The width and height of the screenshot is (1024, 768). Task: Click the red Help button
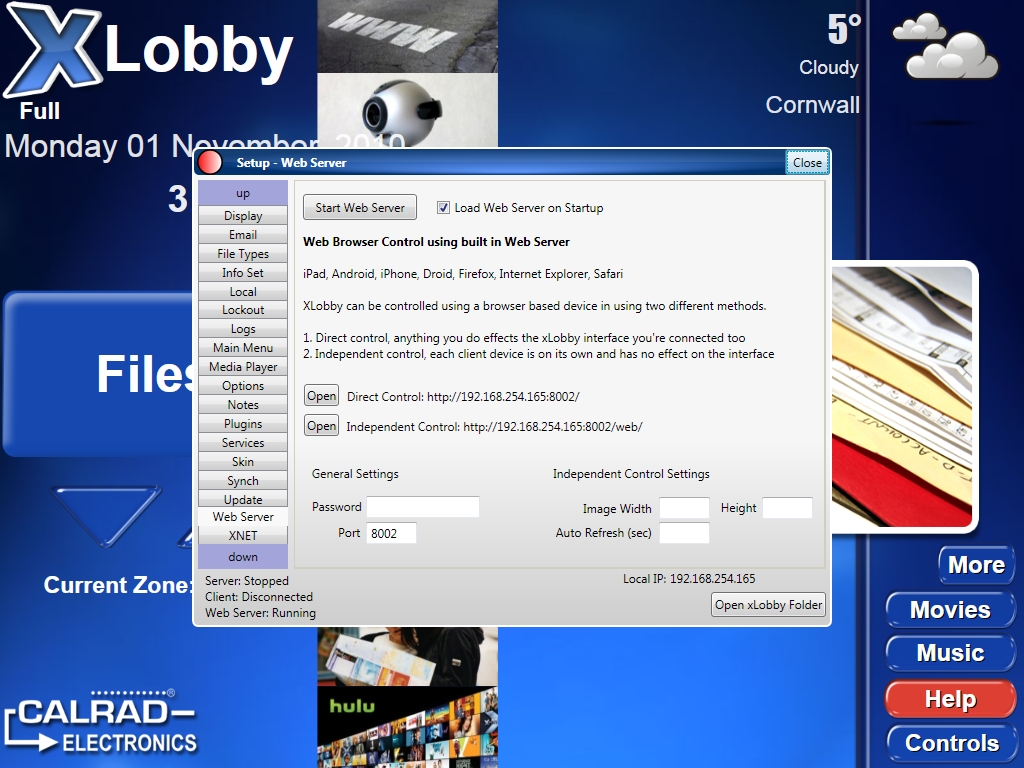tap(950, 699)
